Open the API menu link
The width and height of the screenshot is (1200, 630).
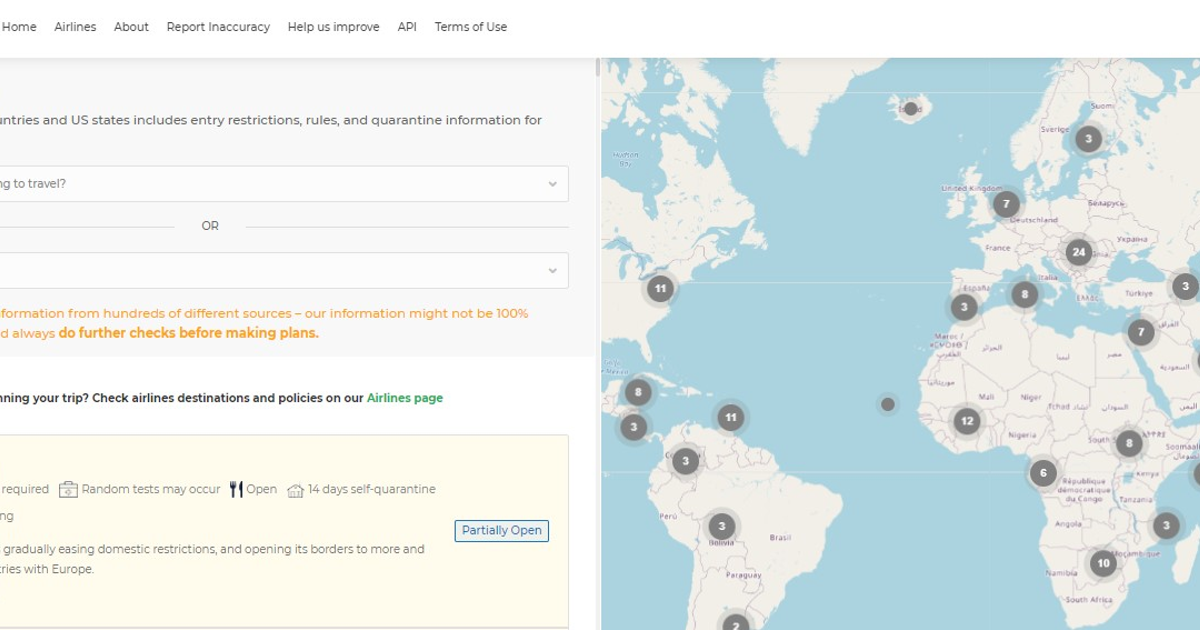pyautogui.click(x=407, y=27)
